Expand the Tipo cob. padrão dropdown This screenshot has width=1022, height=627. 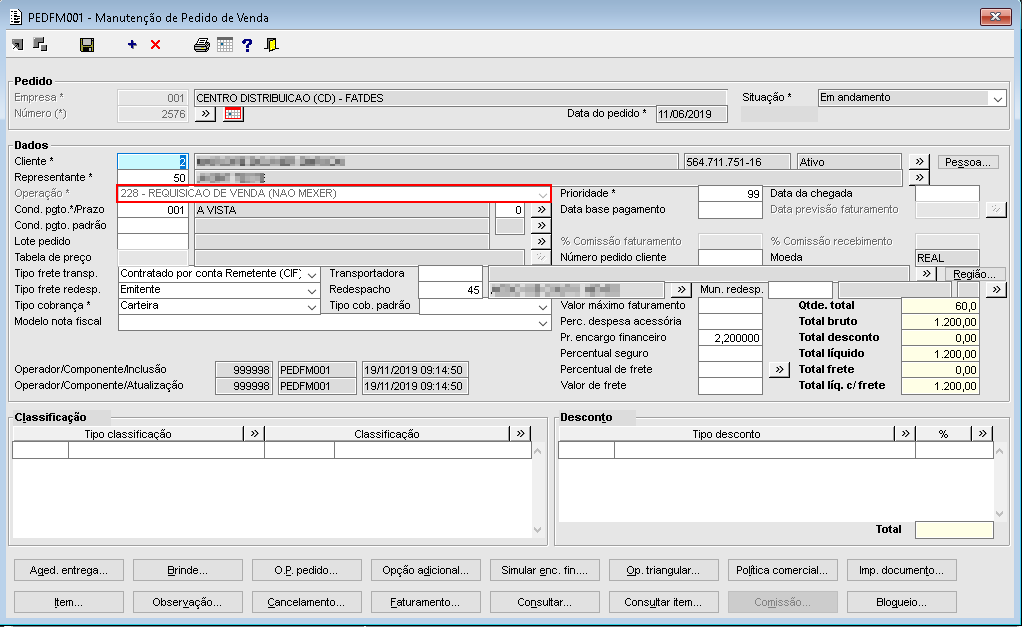tap(542, 306)
